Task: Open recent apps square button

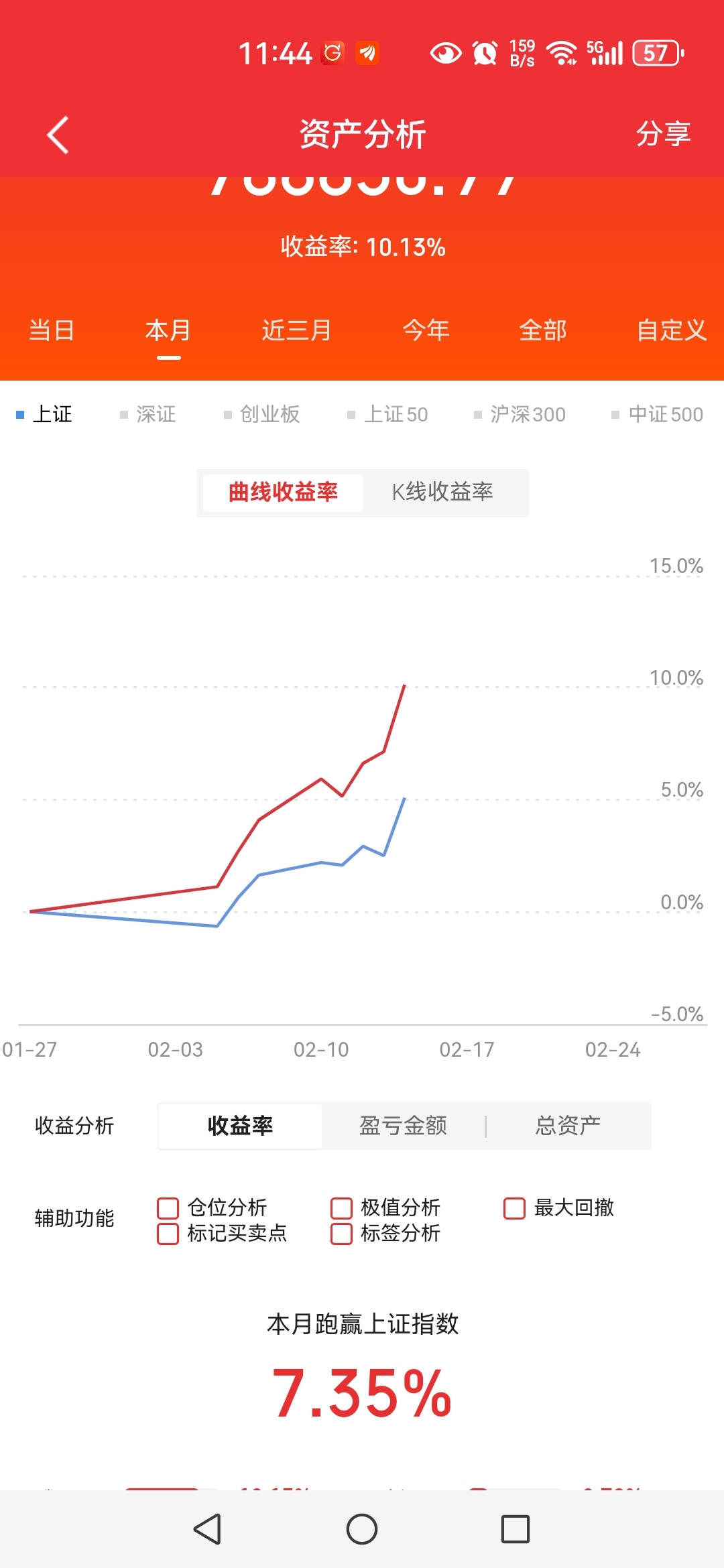Action: (515, 1529)
